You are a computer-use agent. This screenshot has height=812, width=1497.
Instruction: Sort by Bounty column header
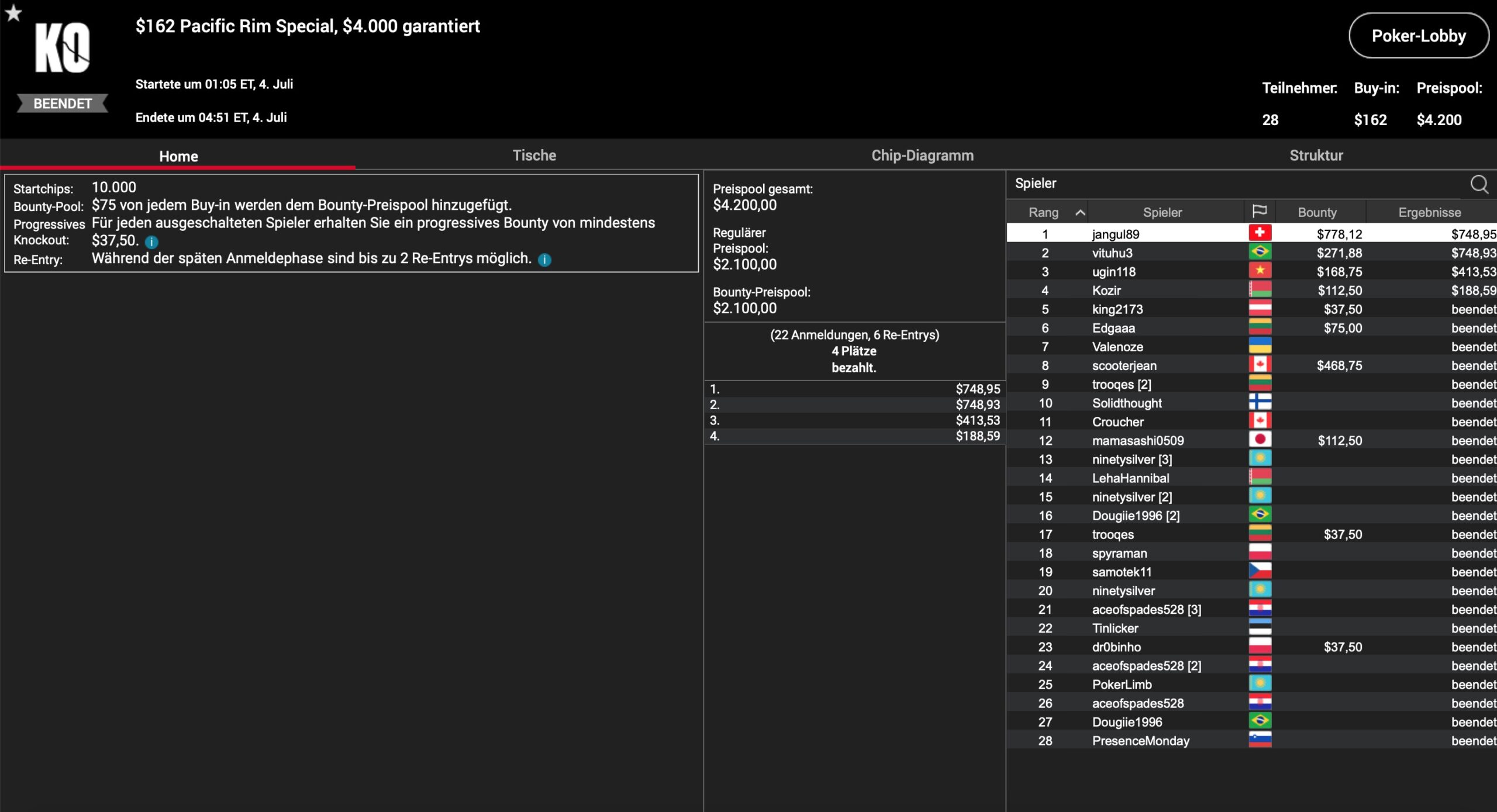pyautogui.click(x=1317, y=212)
